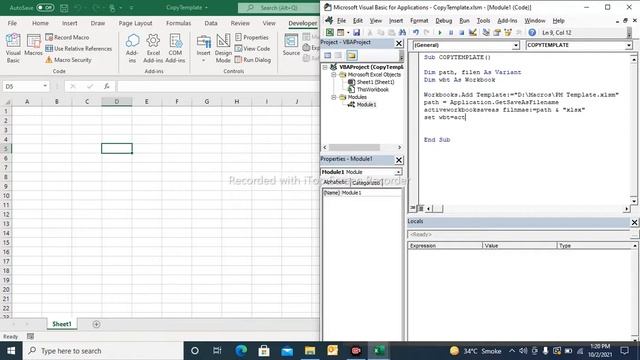
Task: Switch to Categorized properties tab
Action: click(x=366, y=183)
